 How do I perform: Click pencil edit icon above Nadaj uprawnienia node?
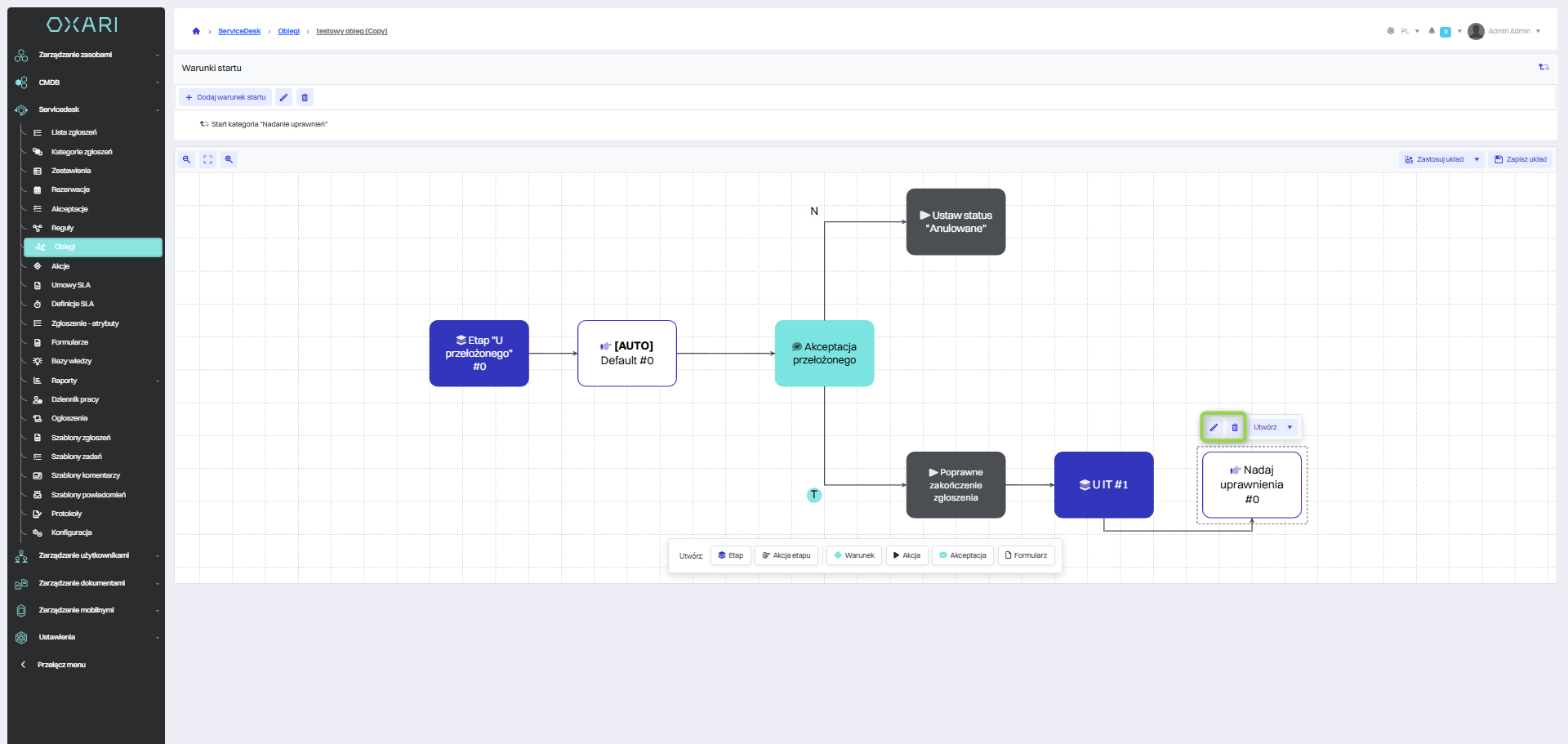point(1214,427)
